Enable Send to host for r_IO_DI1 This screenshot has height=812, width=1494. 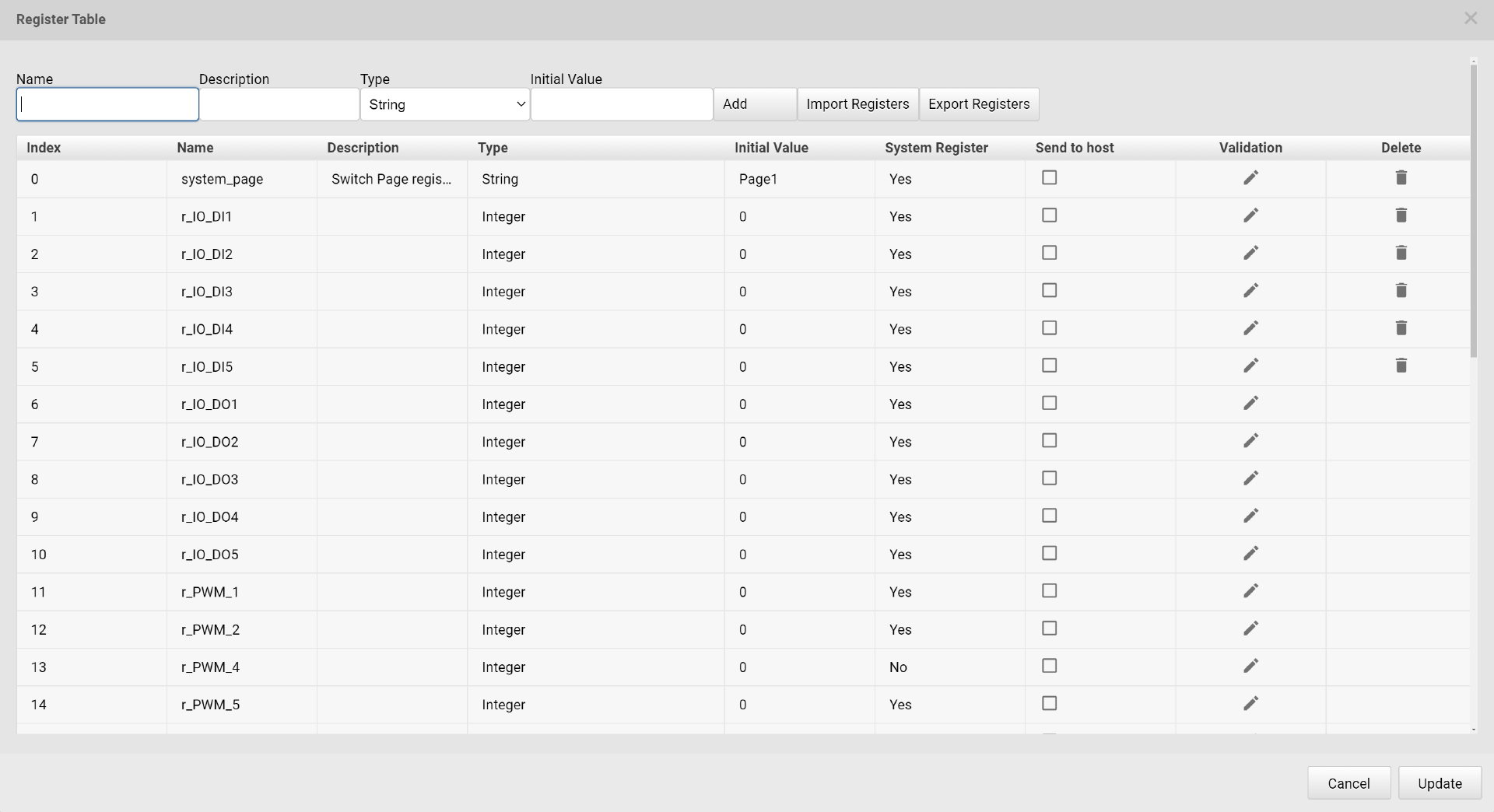(x=1049, y=215)
